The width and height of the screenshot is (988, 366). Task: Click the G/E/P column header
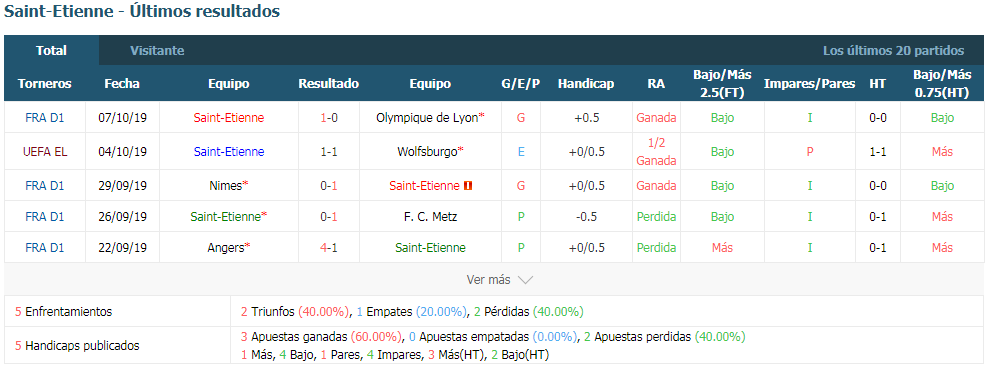[x=521, y=84]
